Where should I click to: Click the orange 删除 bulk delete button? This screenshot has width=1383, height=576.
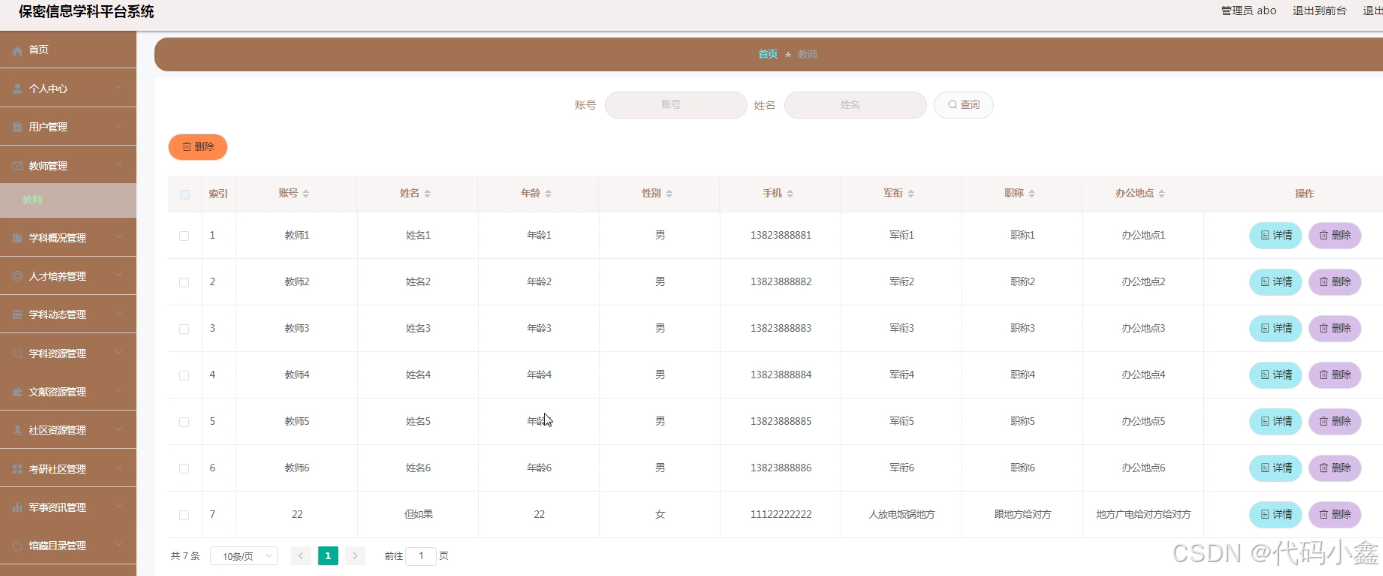pos(198,147)
